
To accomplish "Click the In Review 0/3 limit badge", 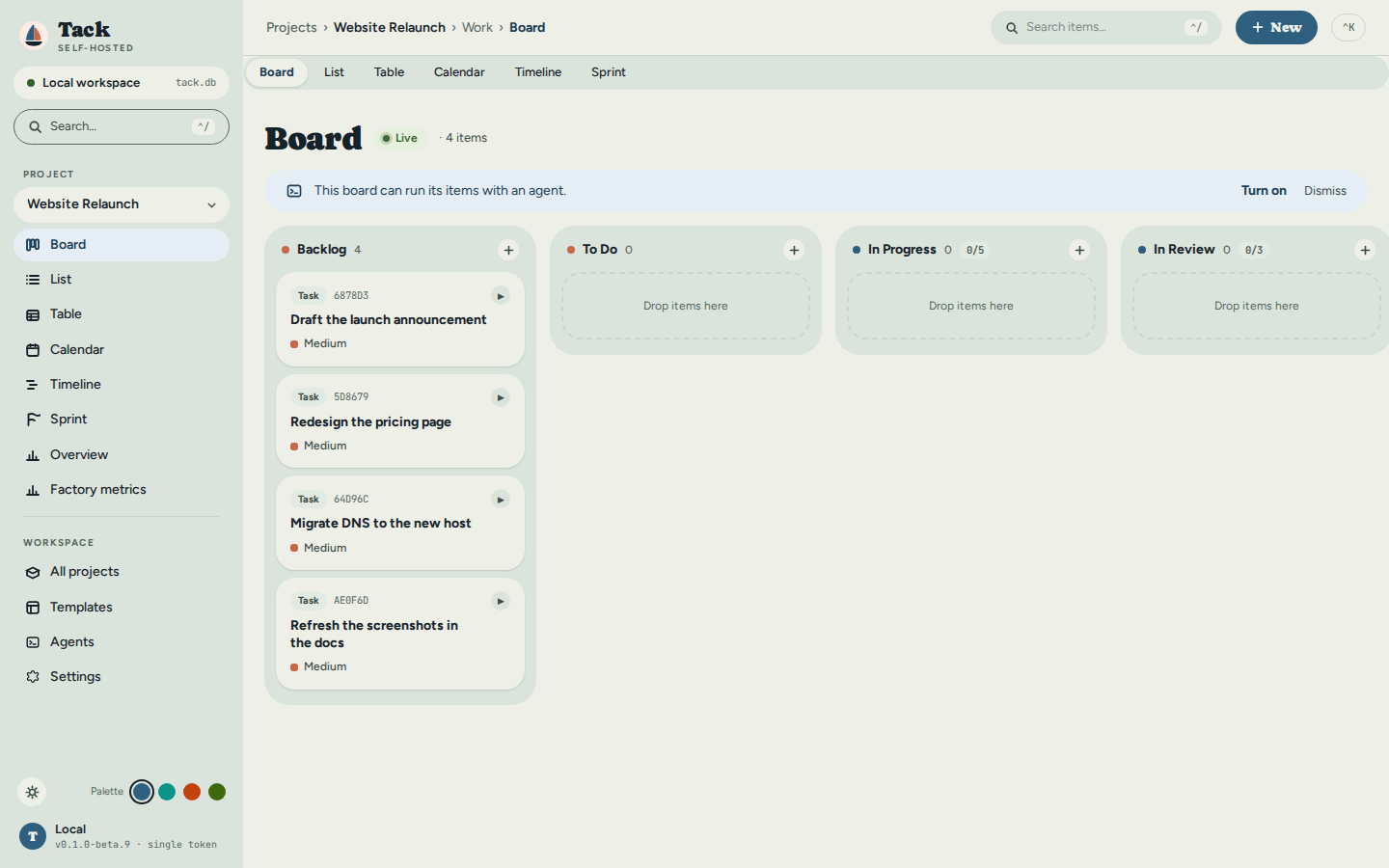I will [x=1254, y=251].
